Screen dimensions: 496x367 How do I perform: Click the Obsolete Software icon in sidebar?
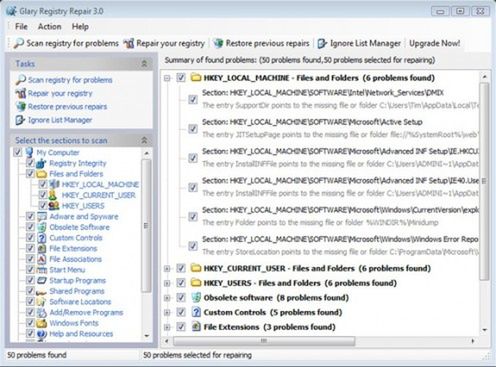[x=42, y=227]
